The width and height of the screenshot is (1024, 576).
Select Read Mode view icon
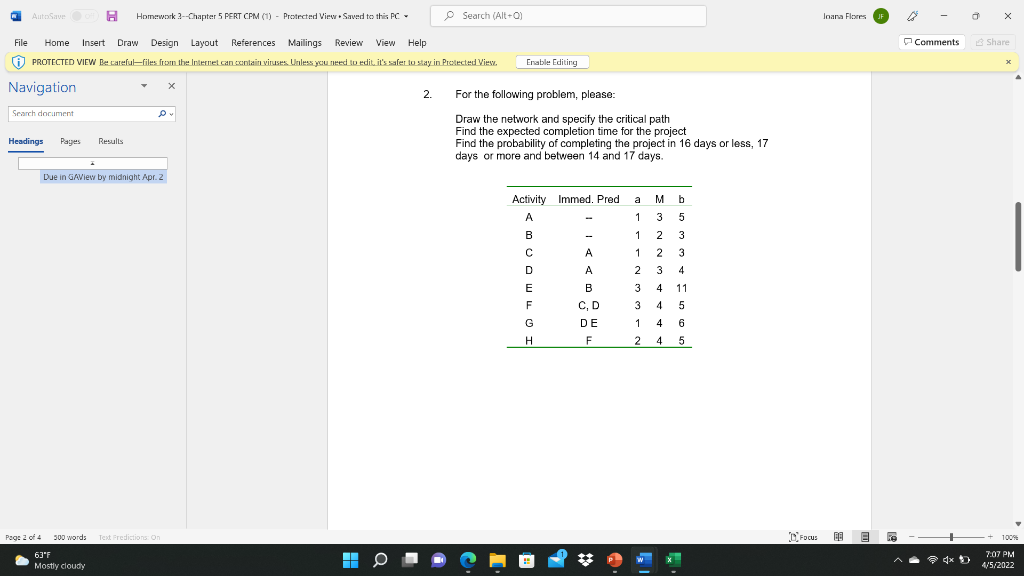[840, 537]
